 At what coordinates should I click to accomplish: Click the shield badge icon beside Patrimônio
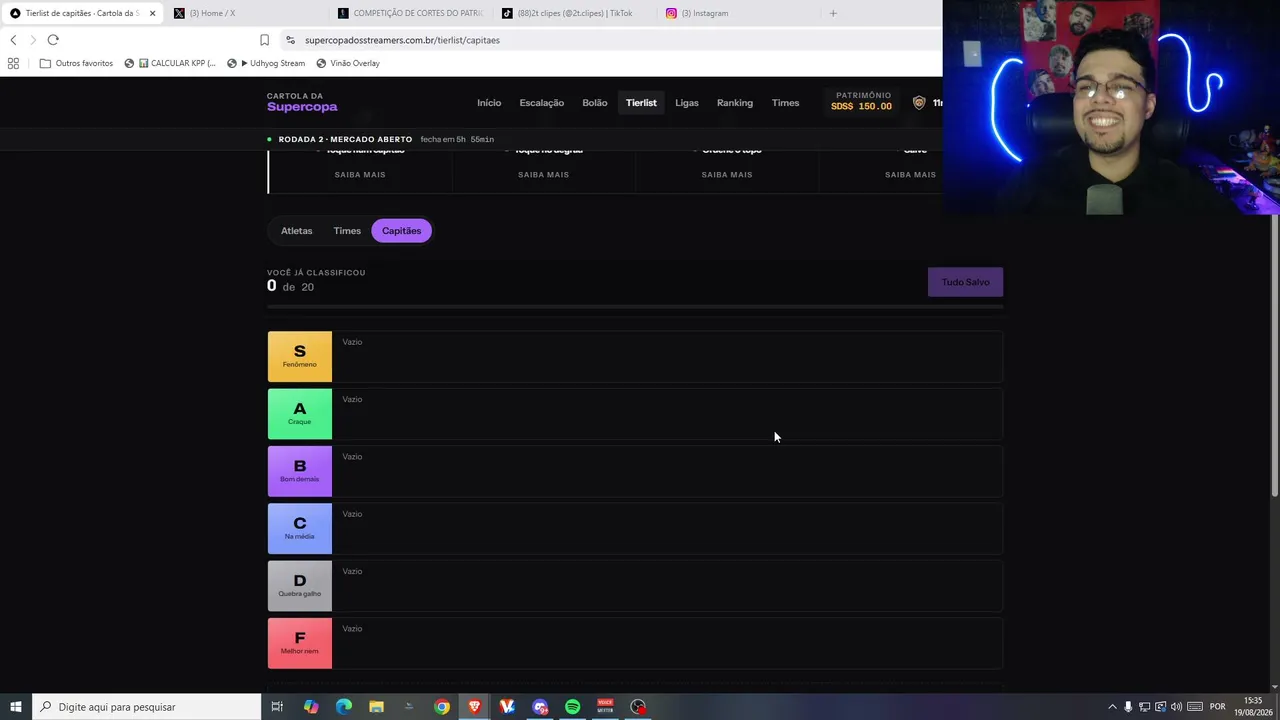pos(919,103)
